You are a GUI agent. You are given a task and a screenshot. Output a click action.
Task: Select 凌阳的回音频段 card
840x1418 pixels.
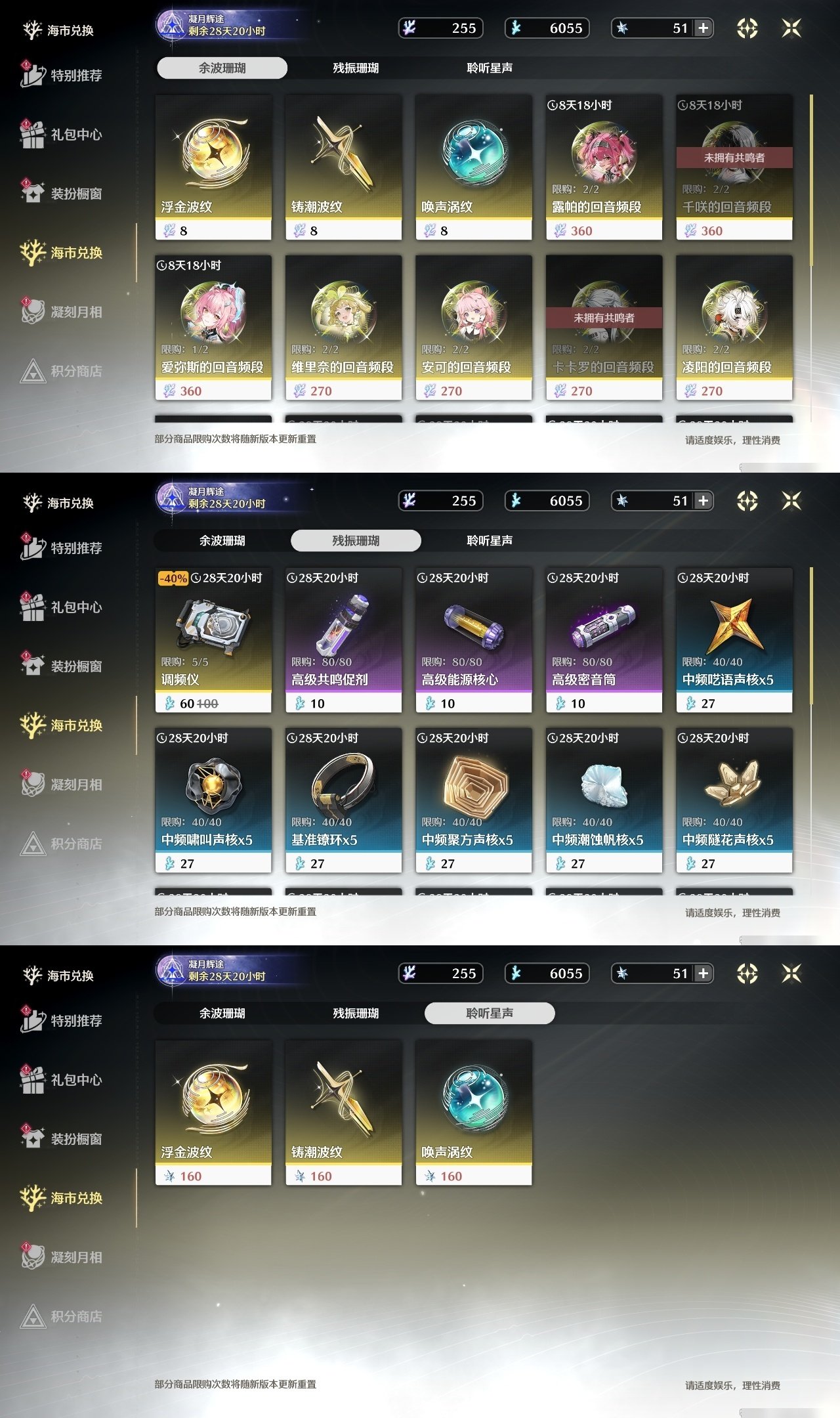pos(734,328)
